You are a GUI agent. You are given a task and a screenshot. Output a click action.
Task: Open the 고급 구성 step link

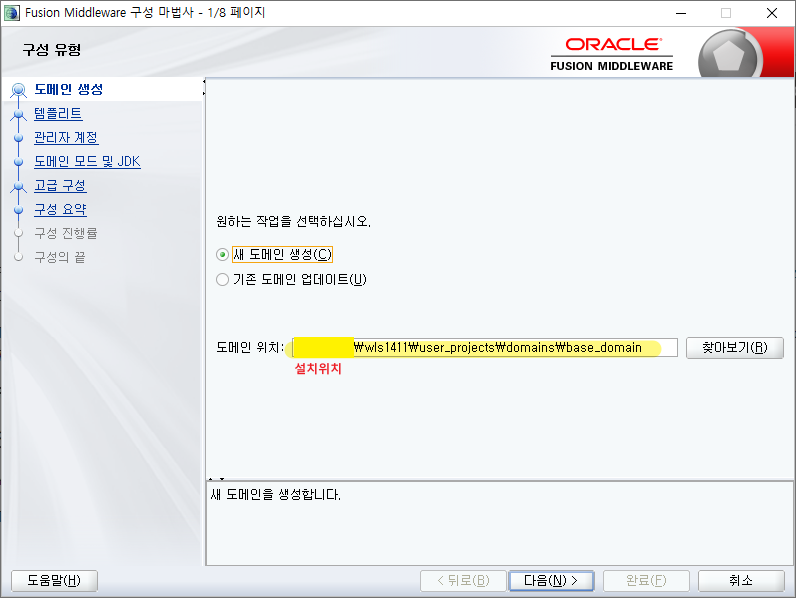60,185
